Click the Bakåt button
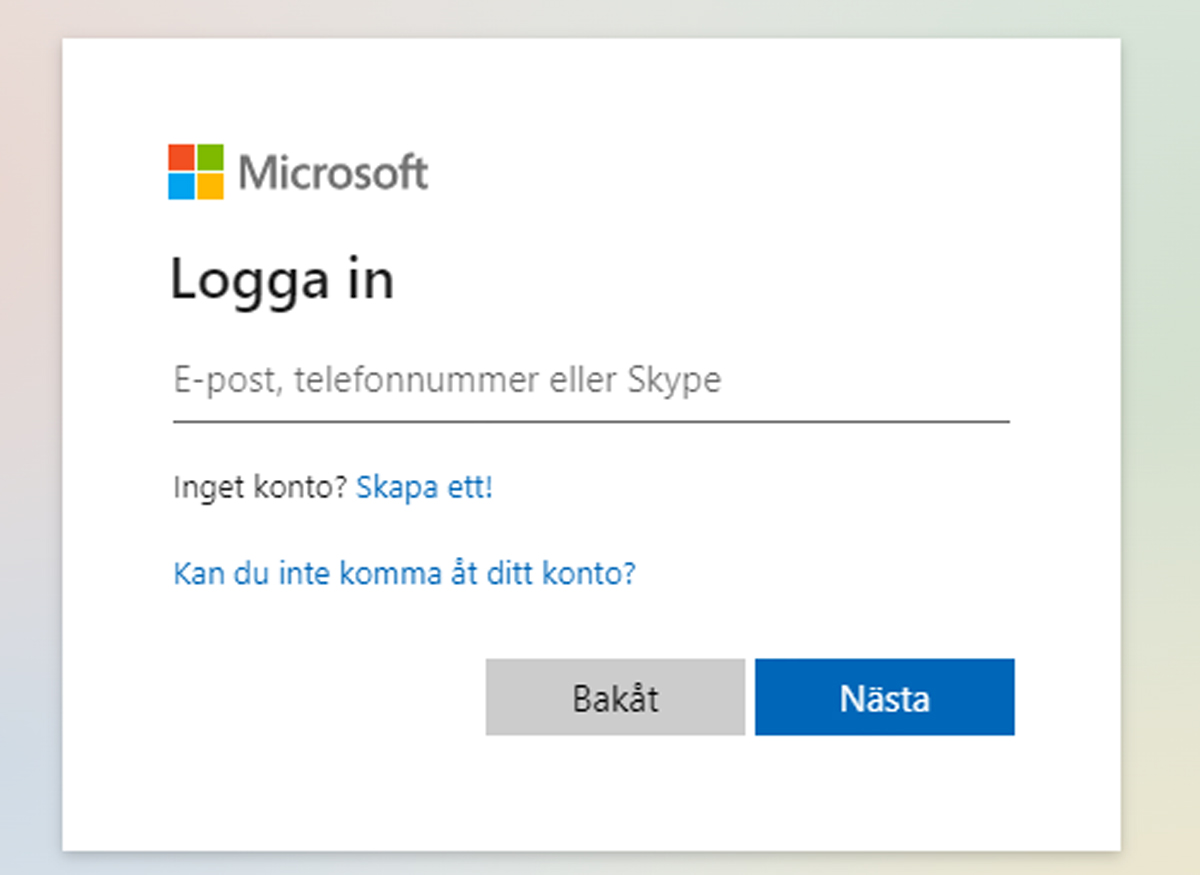The height and width of the screenshot is (875, 1200). [615, 697]
